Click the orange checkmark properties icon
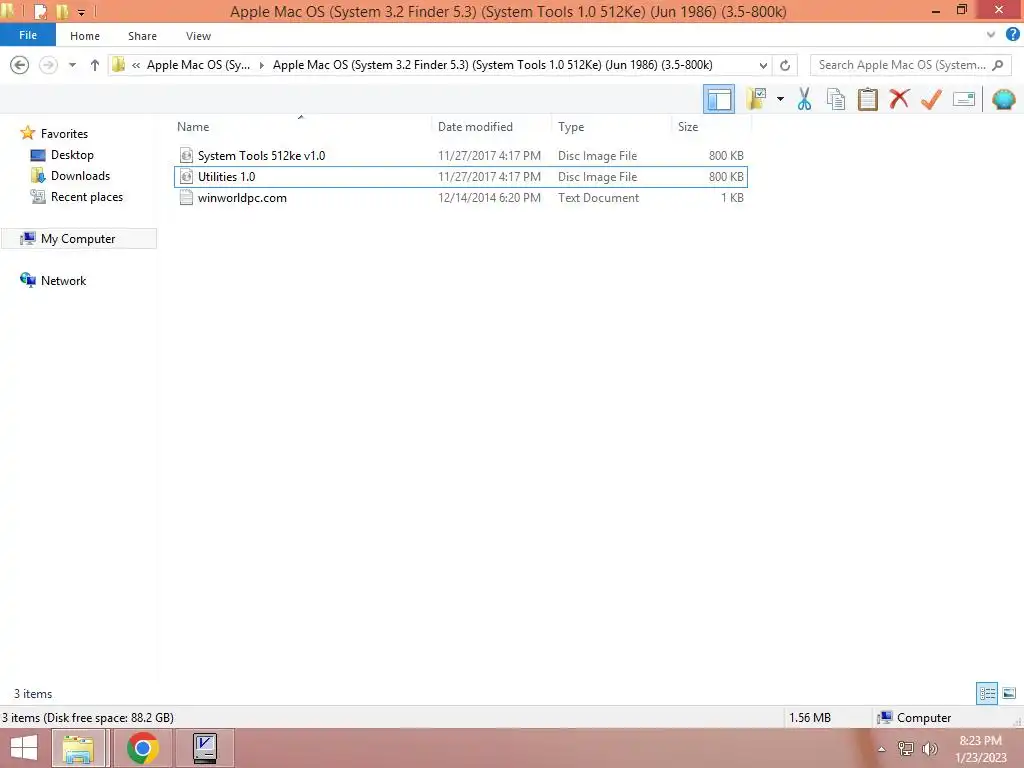 click(x=931, y=99)
